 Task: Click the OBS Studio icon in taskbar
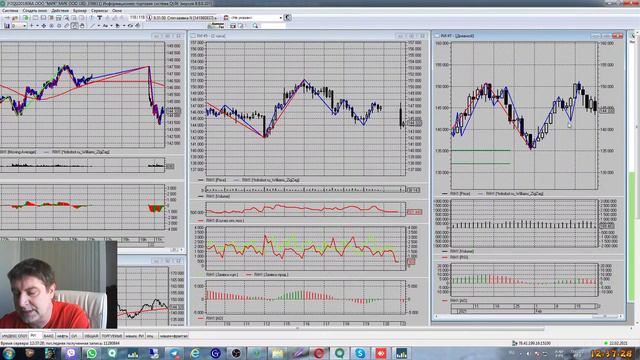coord(236,353)
